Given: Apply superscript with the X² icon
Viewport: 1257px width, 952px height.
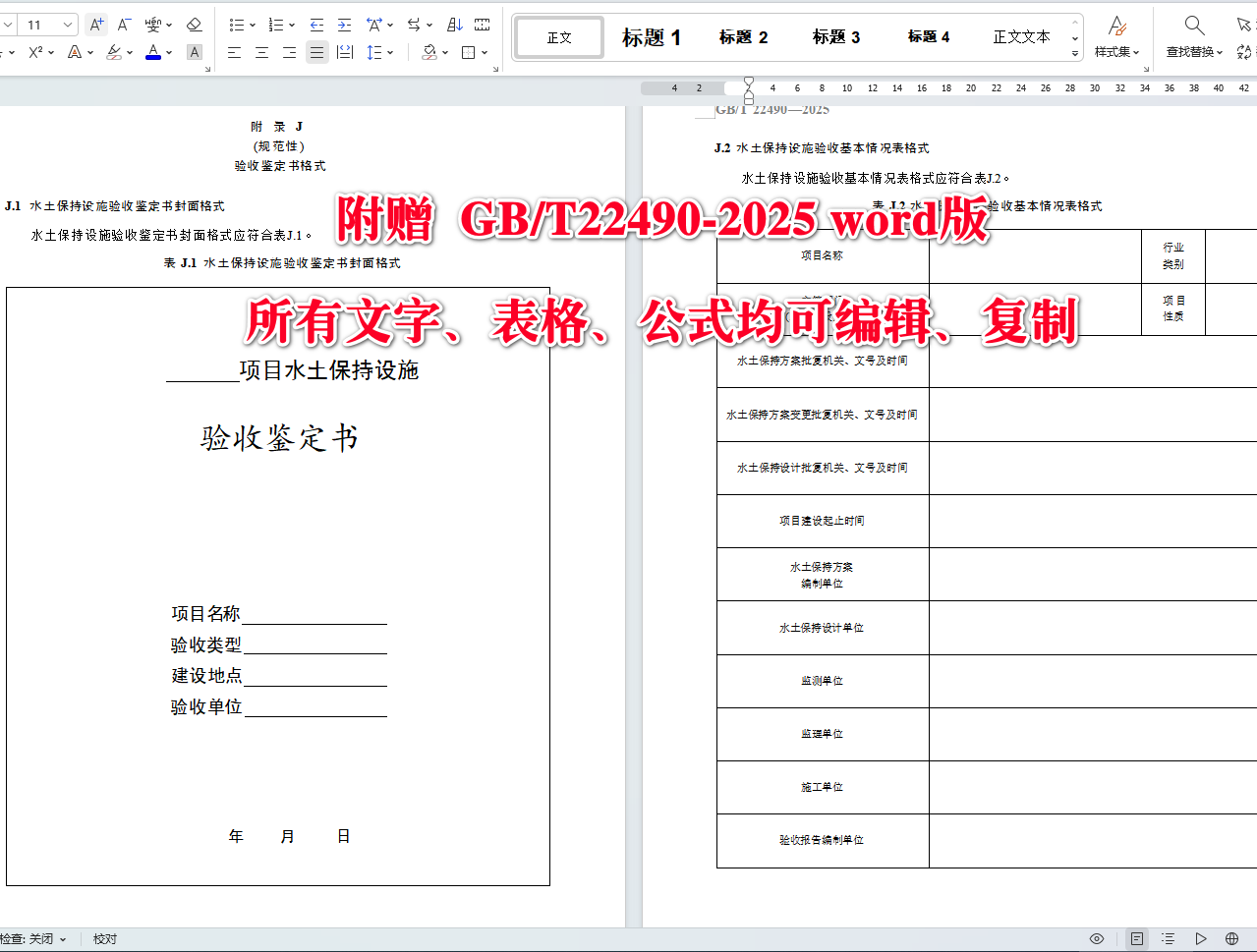Looking at the screenshot, I should click(34, 51).
